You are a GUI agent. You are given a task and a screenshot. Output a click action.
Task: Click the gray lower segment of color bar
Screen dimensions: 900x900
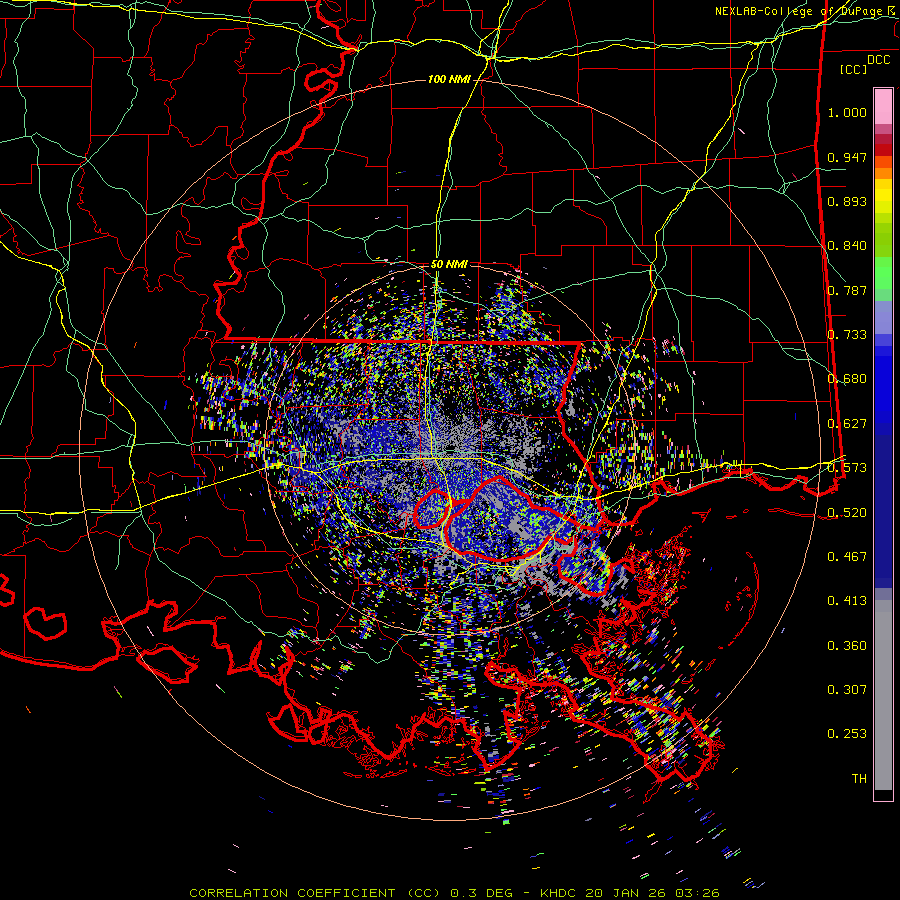coord(883,695)
